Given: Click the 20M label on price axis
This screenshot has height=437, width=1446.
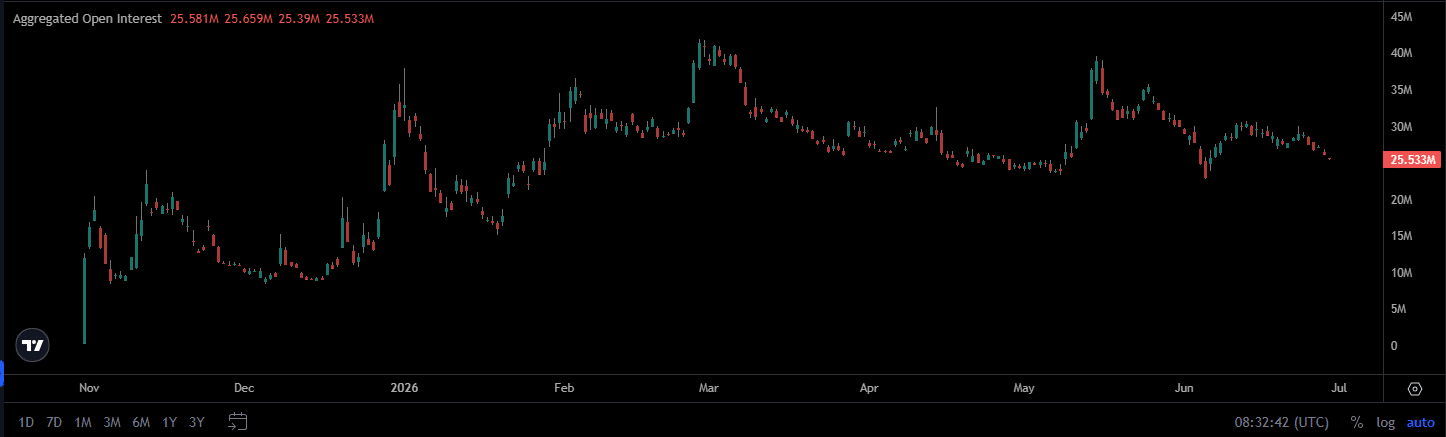Looking at the screenshot, I should 1401,200.
